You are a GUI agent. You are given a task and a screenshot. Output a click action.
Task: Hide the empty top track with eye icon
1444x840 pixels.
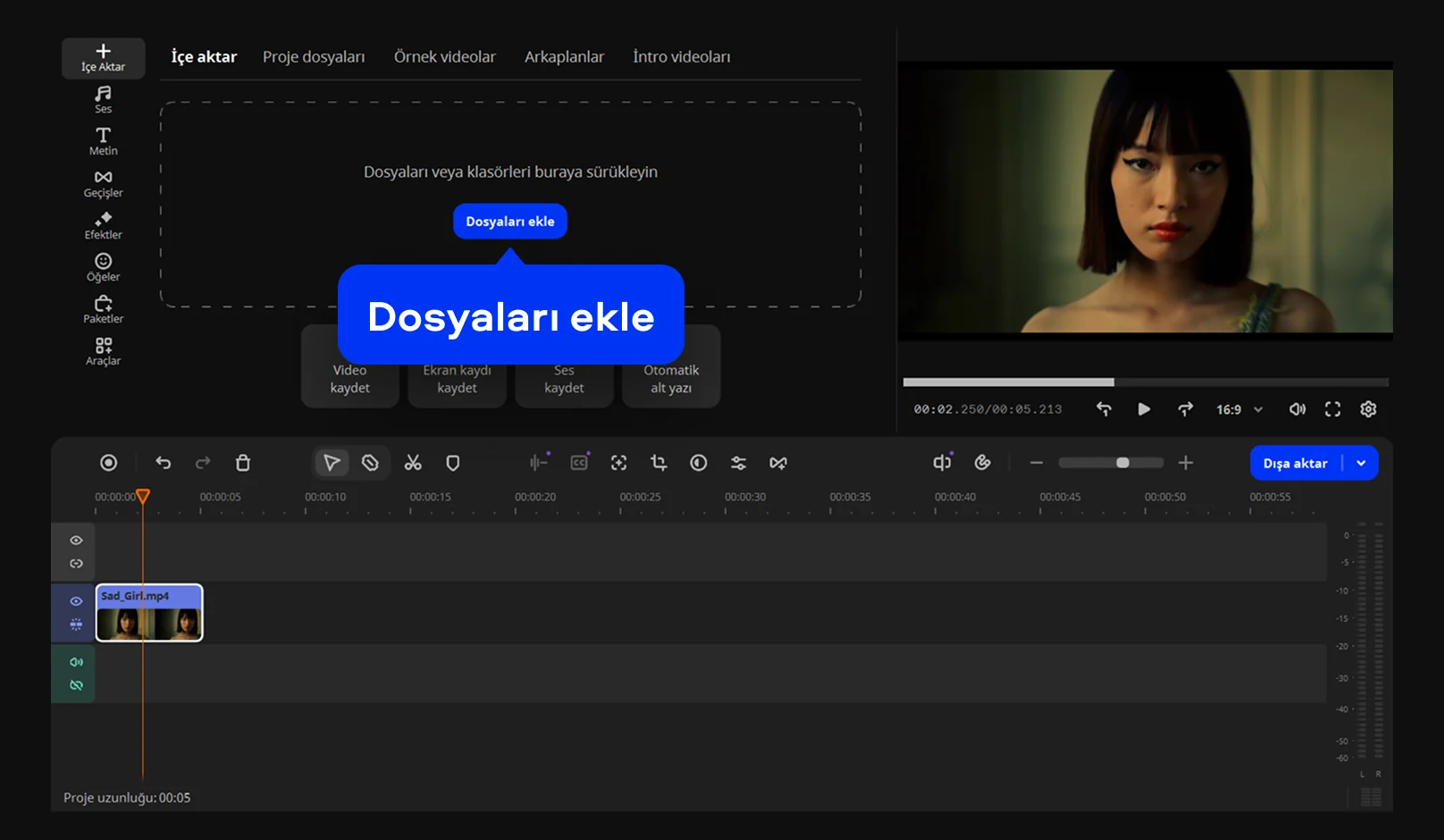click(x=76, y=541)
